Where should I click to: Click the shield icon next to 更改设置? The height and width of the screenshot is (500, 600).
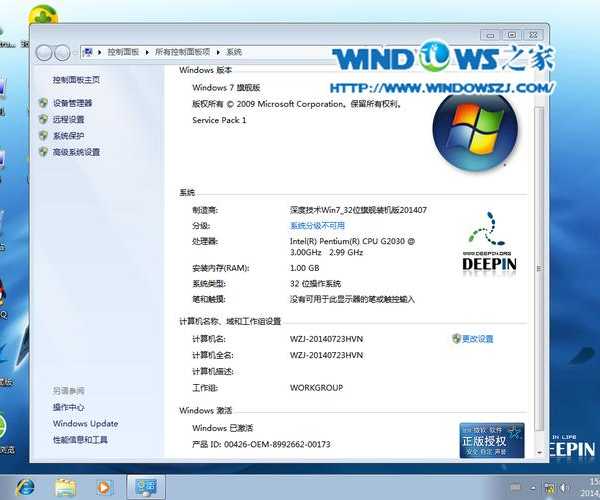point(456,339)
